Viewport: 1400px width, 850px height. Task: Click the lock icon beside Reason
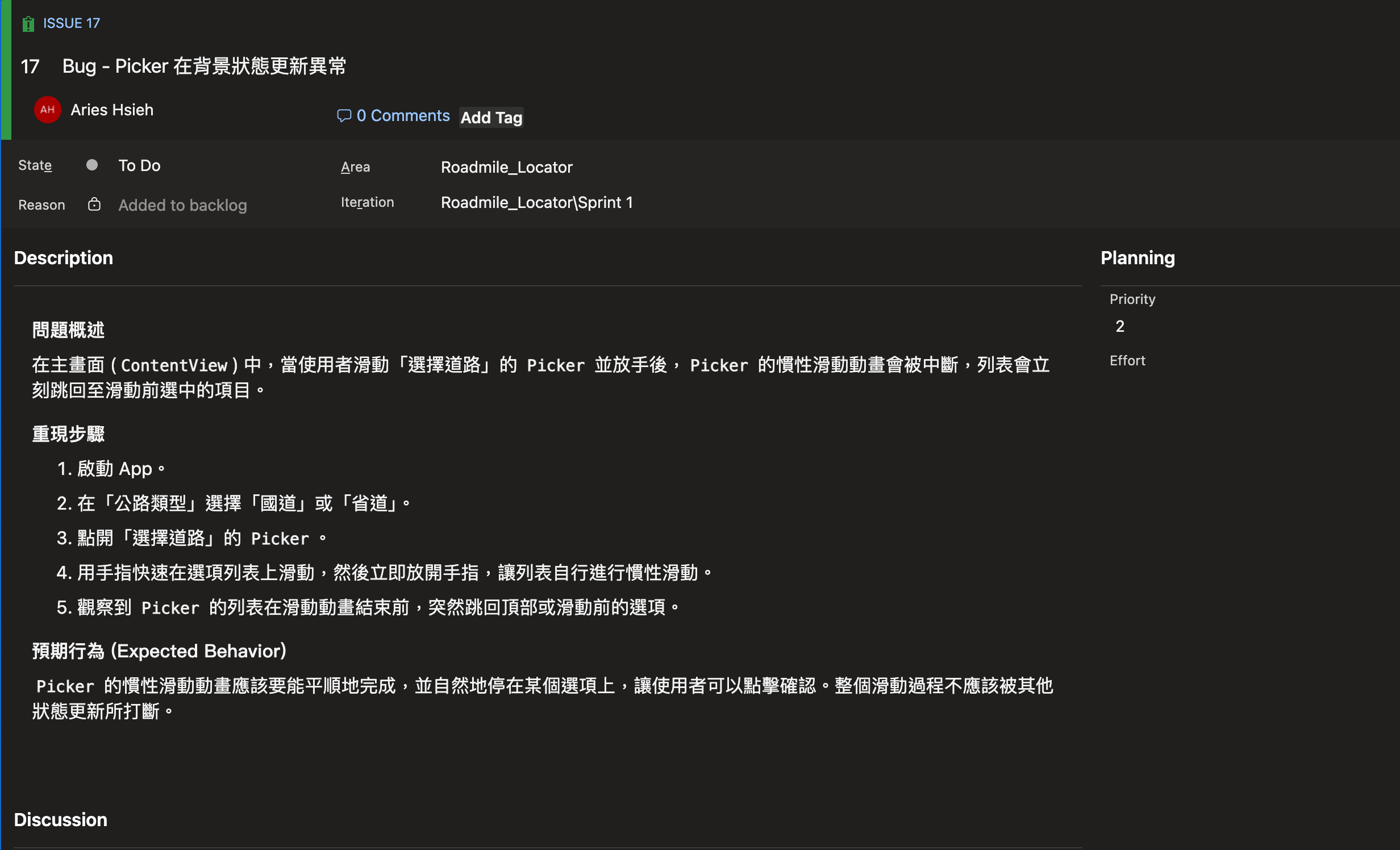[94, 205]
